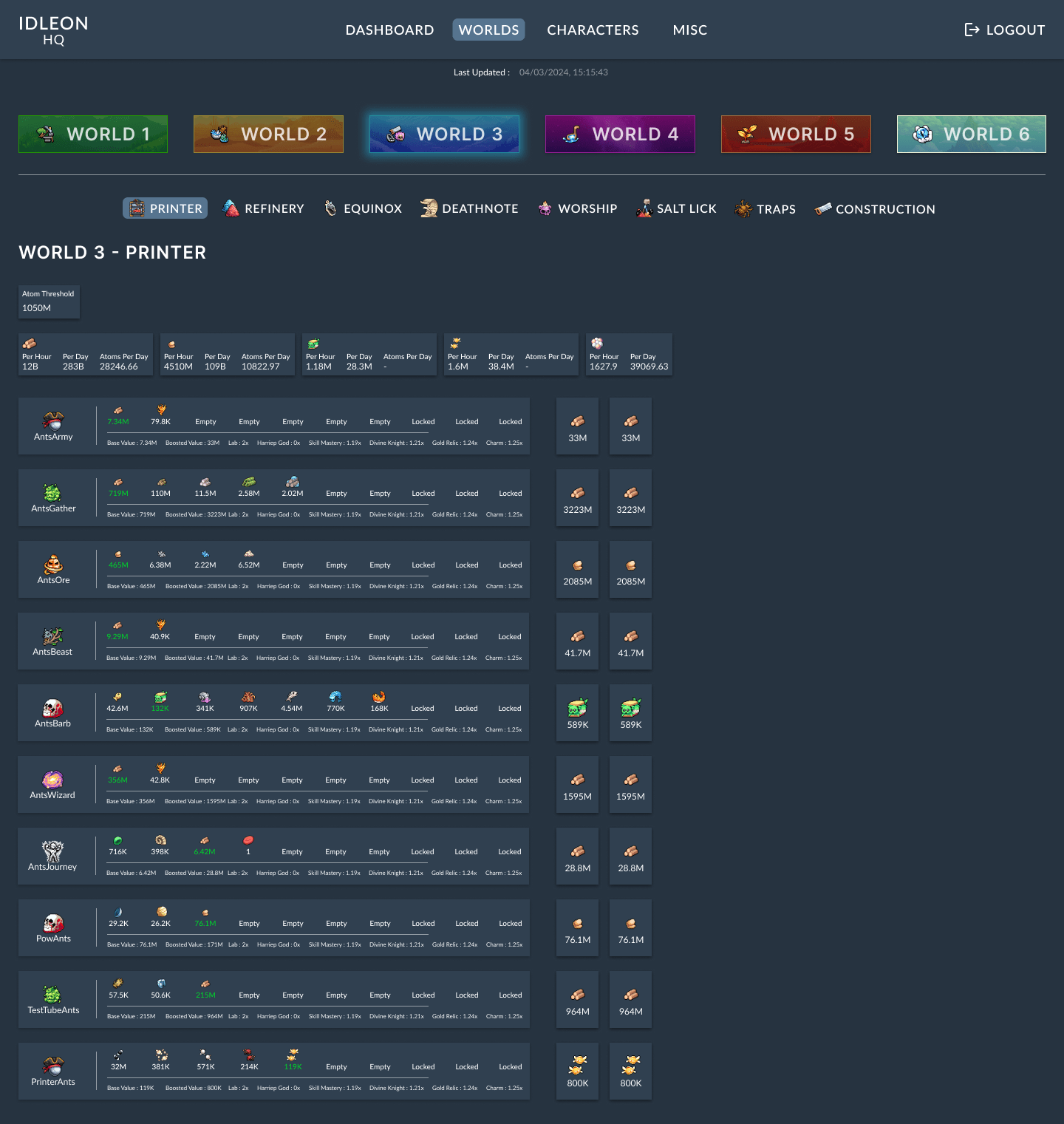Click the PowAnts skull avatar

click(x=53, y=923)
